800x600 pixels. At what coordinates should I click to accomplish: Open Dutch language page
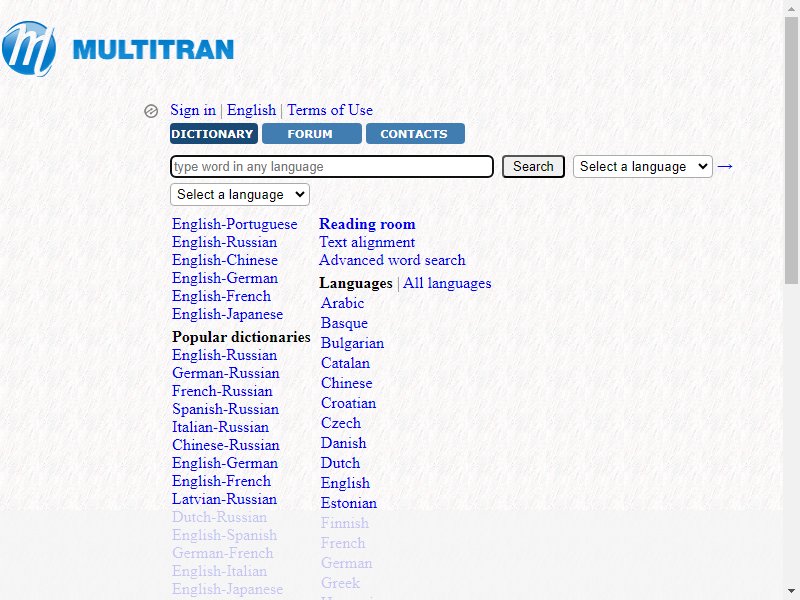(x=340, y=463)
